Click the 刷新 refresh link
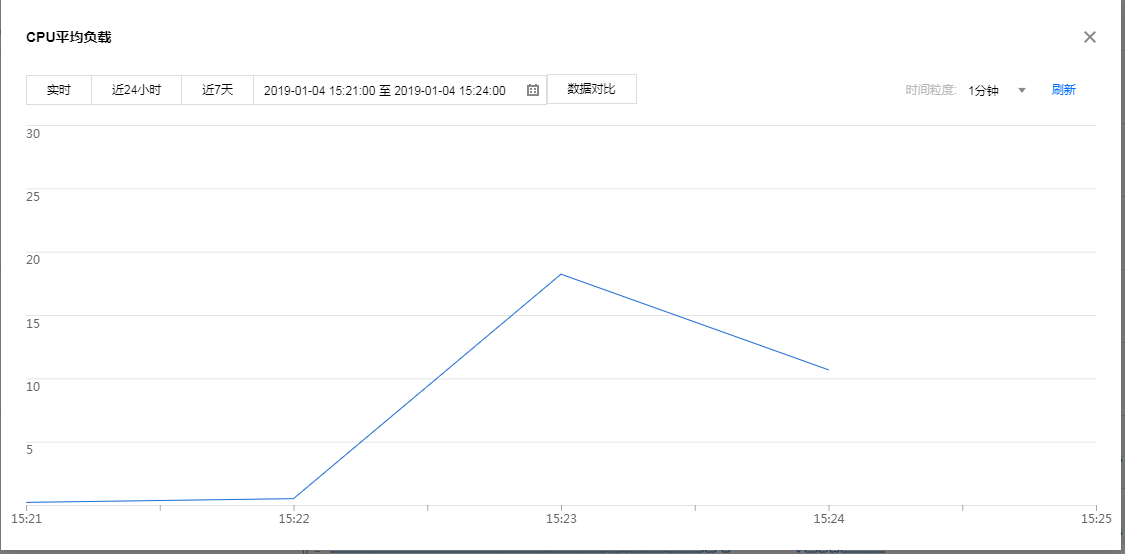1125x554 pixels. tap(1063, 90)
